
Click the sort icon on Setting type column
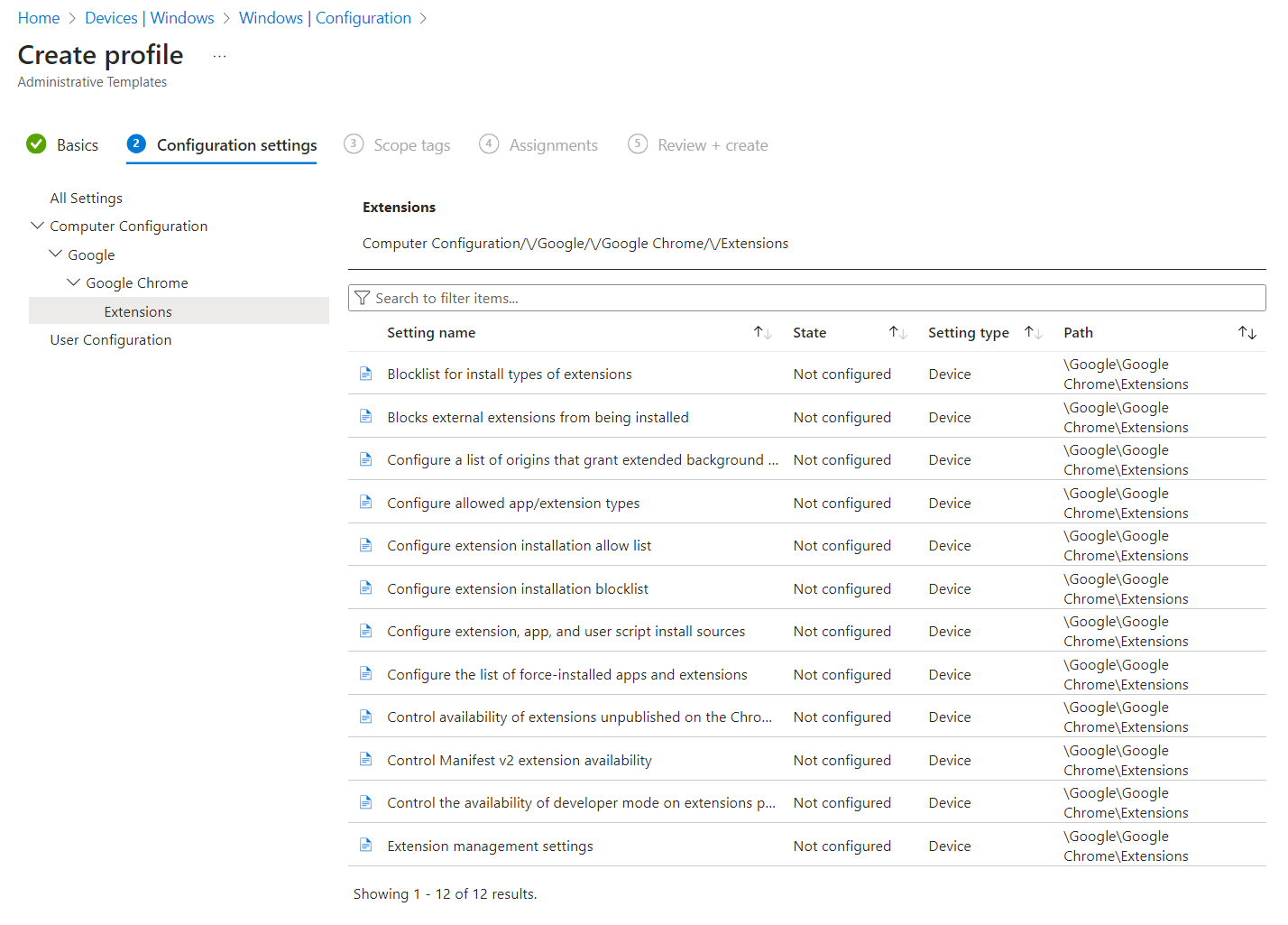tap(1033, 332)
